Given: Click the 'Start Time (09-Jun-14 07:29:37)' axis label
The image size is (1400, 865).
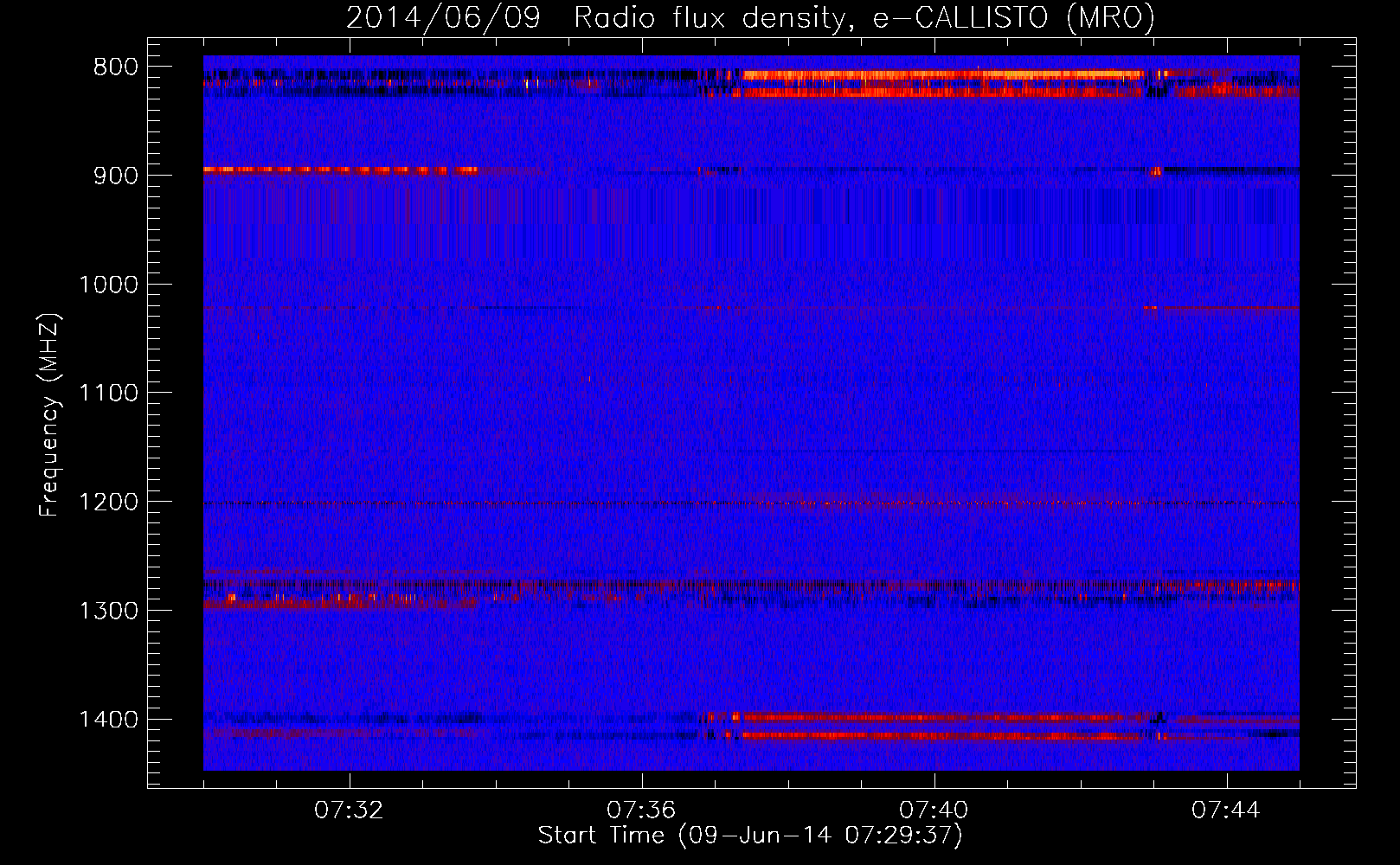Looking at the screenshot, I should 750,836.
